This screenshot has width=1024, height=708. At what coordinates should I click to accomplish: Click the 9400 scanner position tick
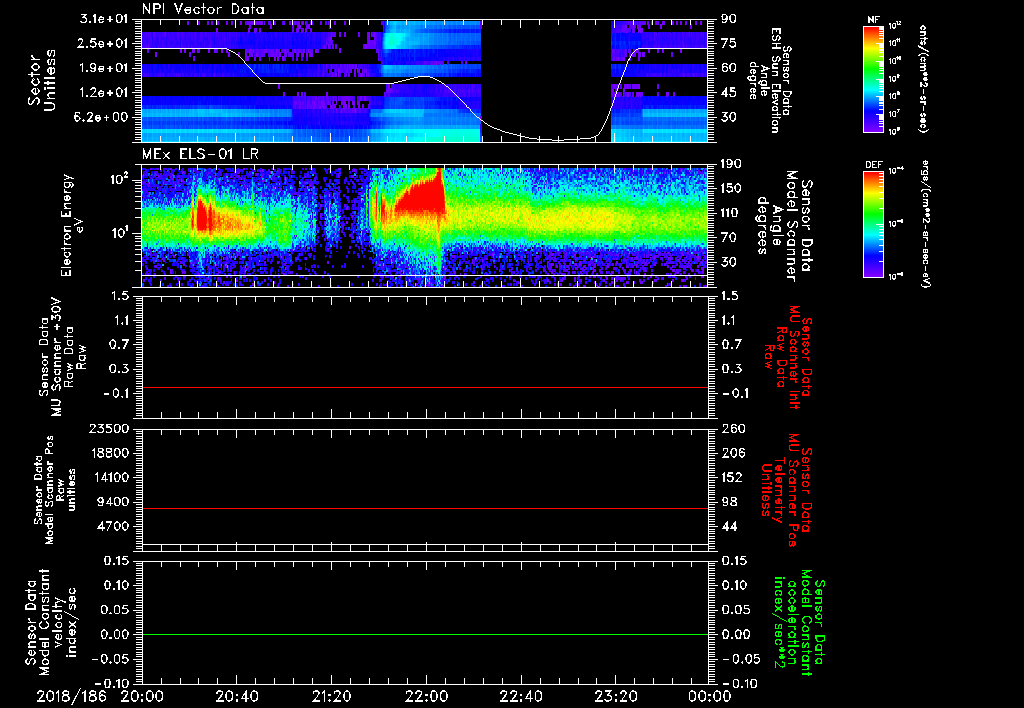[114, 502]
